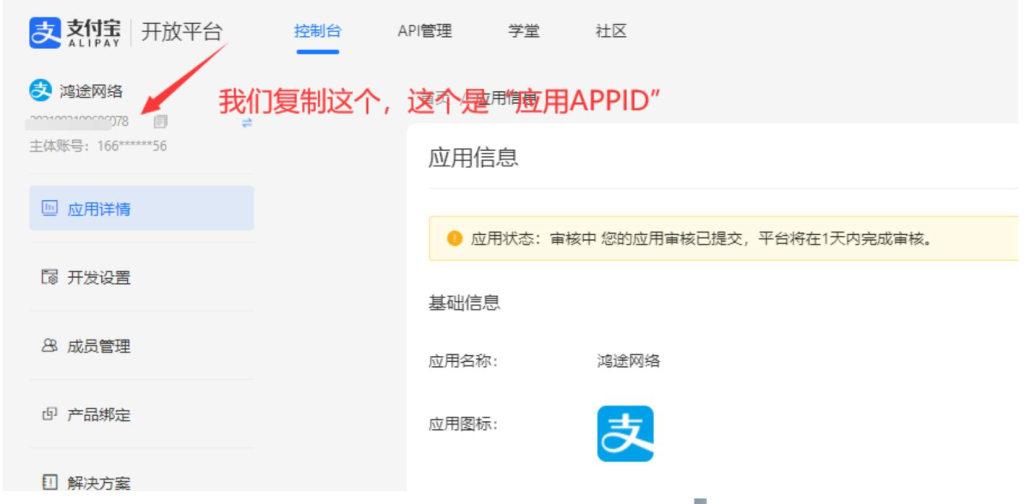Viewport: 1024px width, 504px height.
Task: Click the 成员管理 people icon
Action: tap(50, 346)
